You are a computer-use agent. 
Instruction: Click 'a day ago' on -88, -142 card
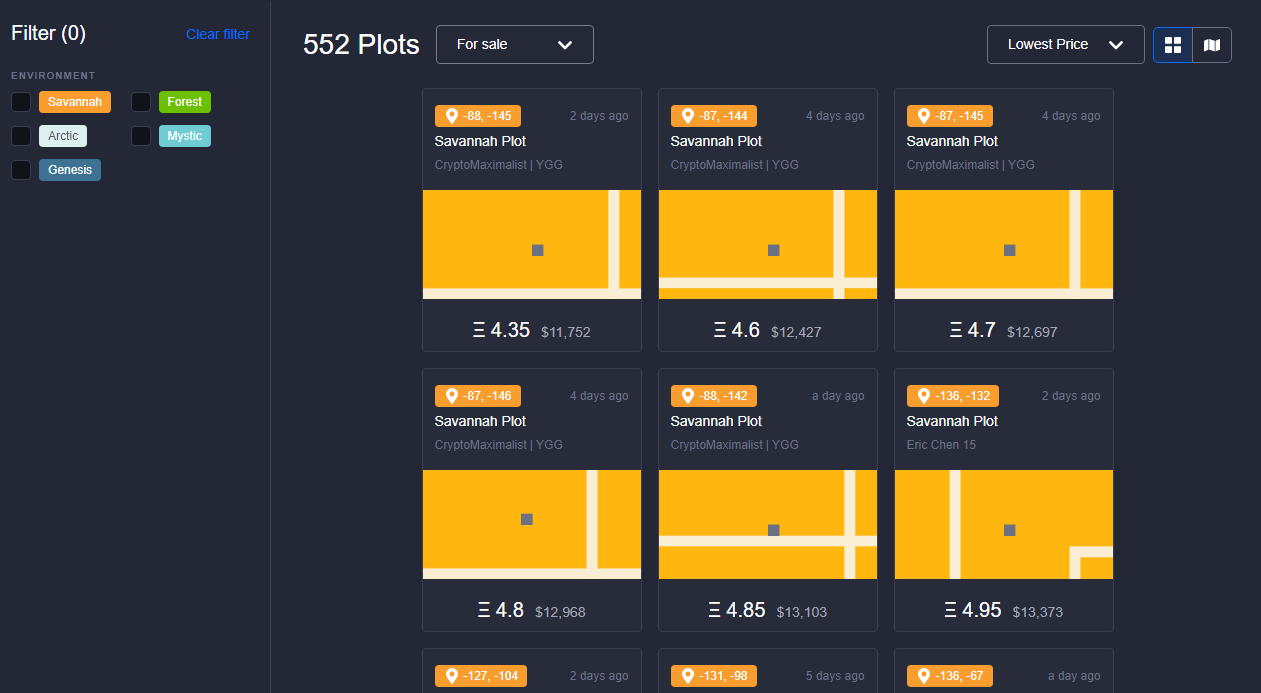coord(838,396)
